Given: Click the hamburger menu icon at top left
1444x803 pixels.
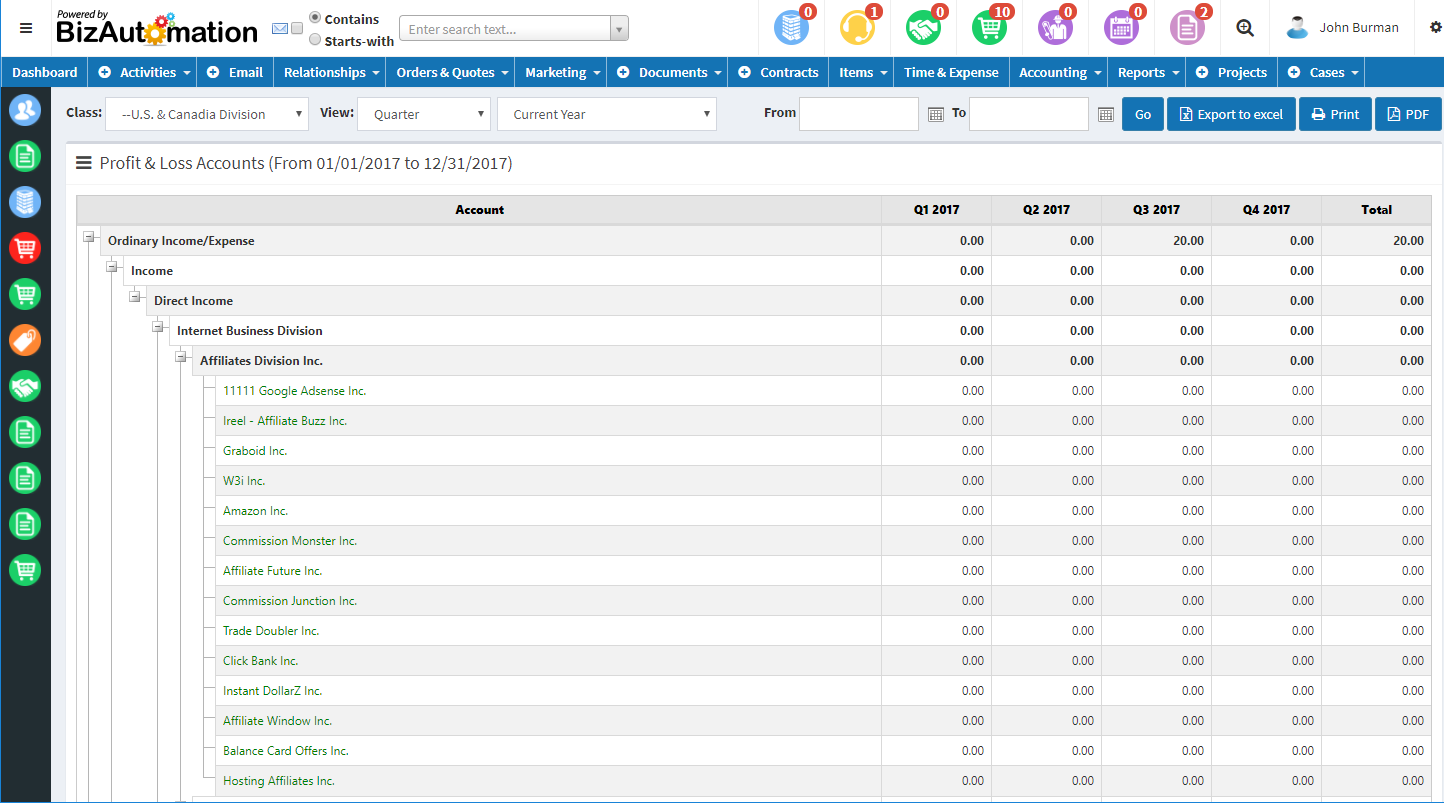Looking at the screenshot, I should click(26, 28).
